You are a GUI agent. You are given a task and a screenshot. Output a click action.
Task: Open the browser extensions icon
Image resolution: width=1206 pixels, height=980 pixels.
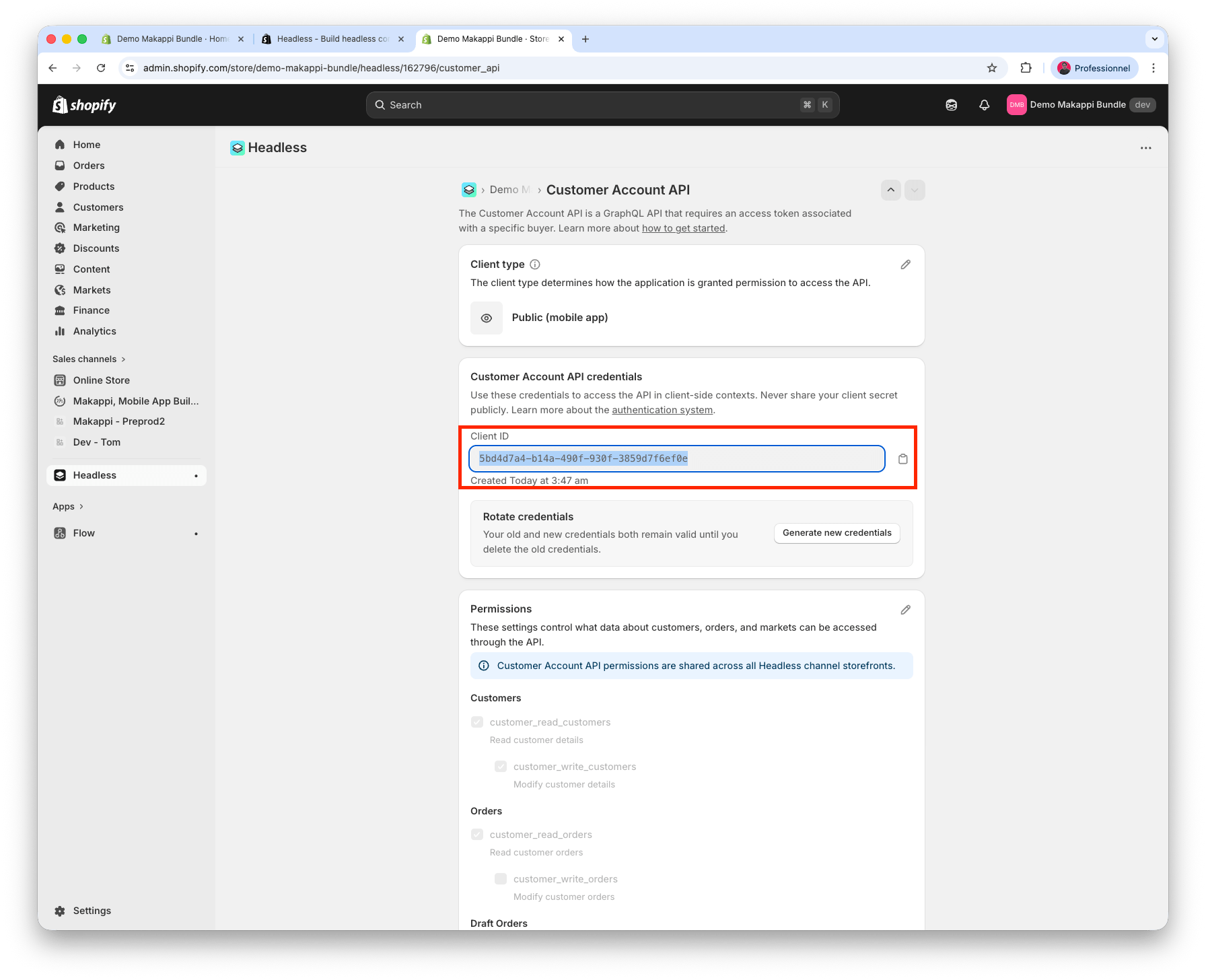coord(1026,68)
